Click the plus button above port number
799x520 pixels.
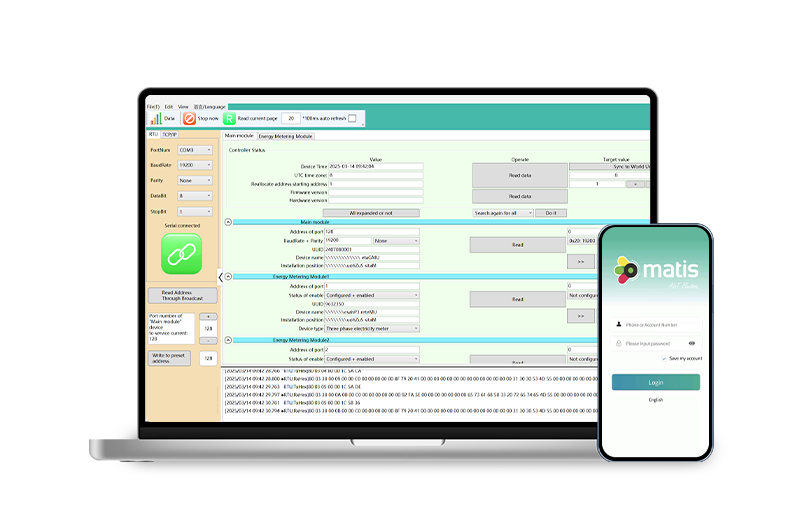click(x=209, y=316)
